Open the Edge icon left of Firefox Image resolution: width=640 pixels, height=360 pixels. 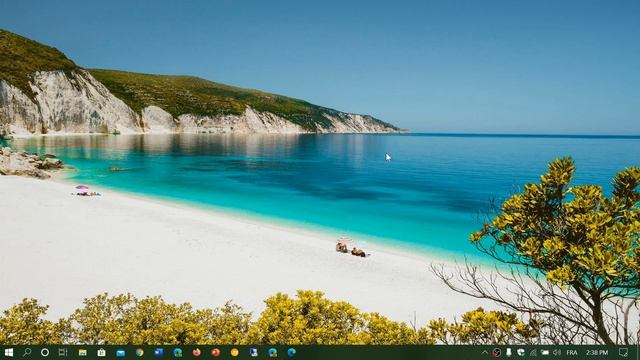(x=178, y=352)
